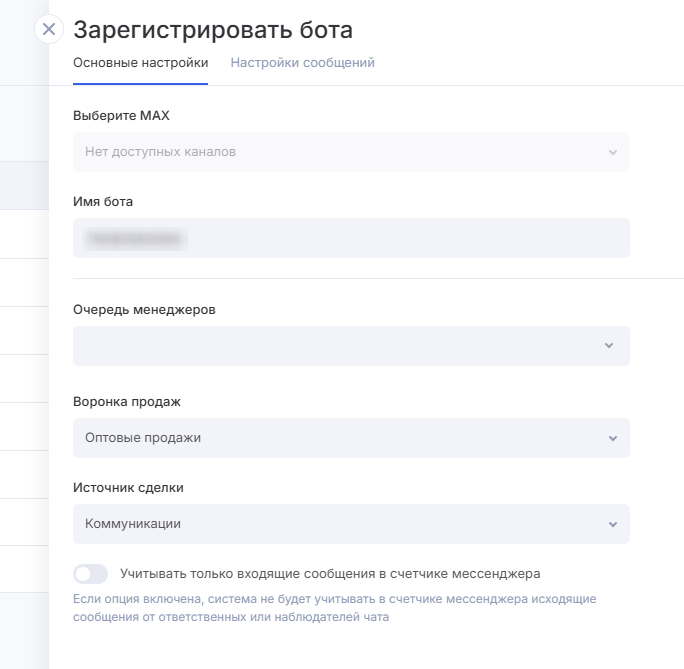Click the "Имя бота" field label
Viewport: 684px width, 669px height.
103,202
